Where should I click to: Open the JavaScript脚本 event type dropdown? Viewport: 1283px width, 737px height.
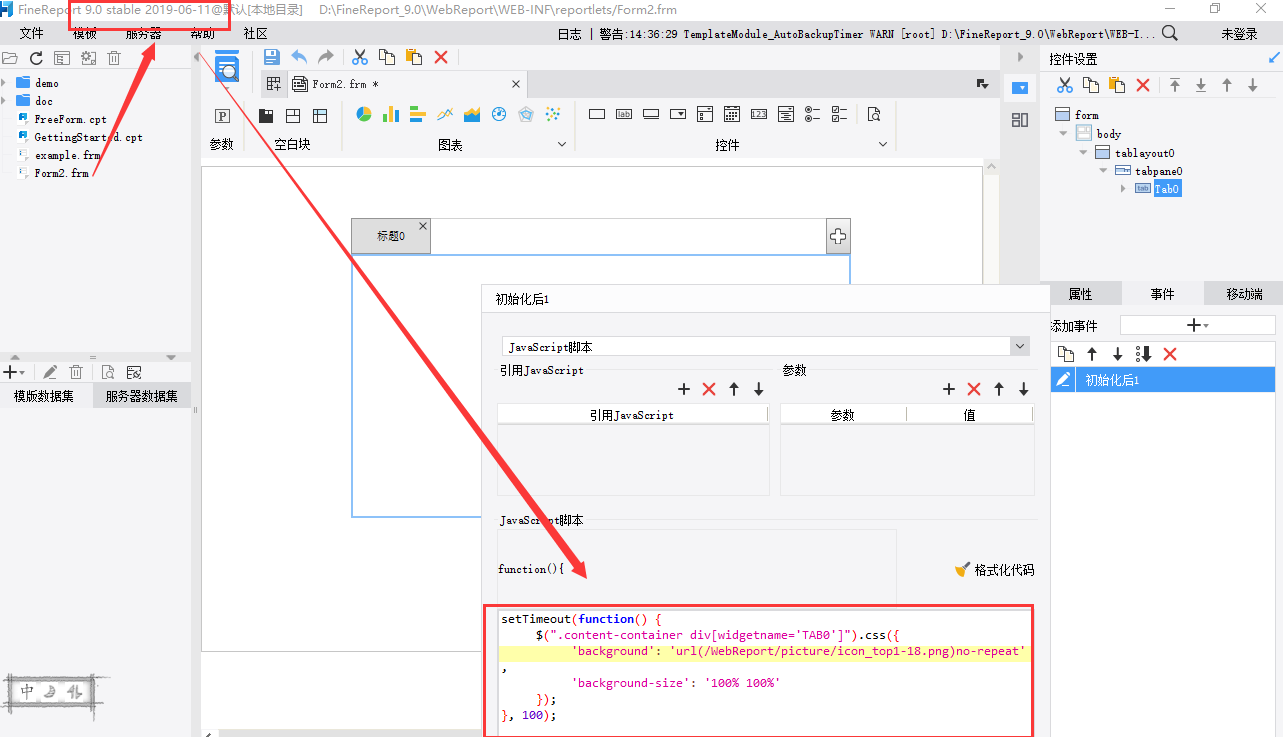[x=1020, y=346]
